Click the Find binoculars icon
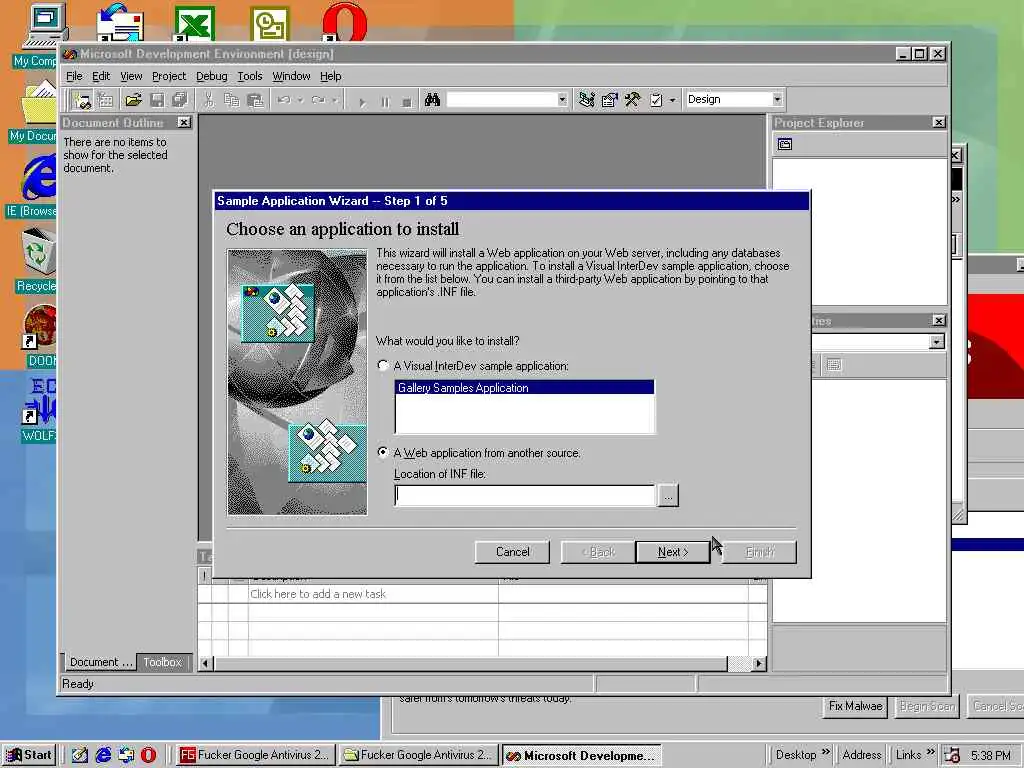 [x=432, y=100]
